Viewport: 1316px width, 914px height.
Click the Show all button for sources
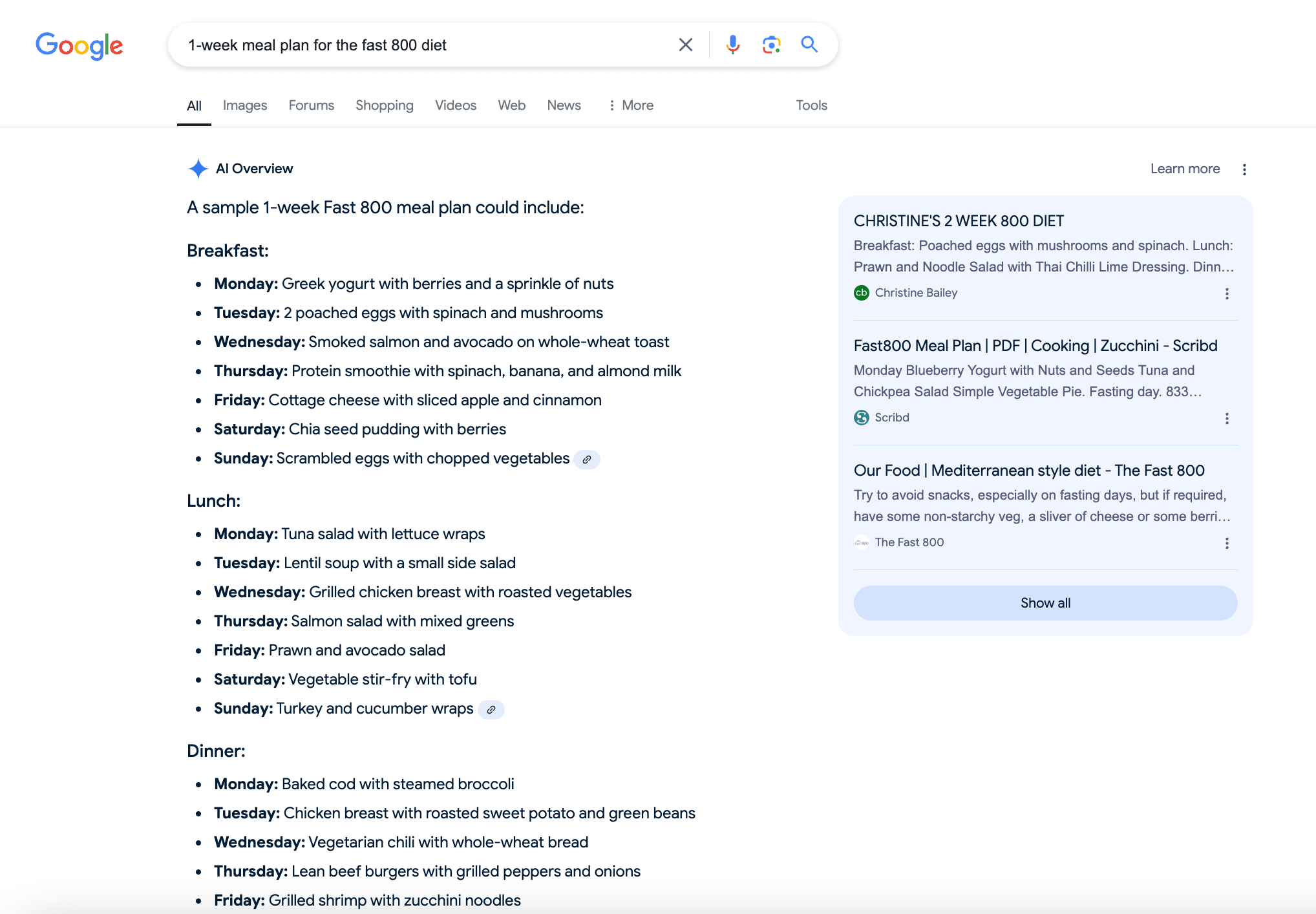click(1045, 602)
